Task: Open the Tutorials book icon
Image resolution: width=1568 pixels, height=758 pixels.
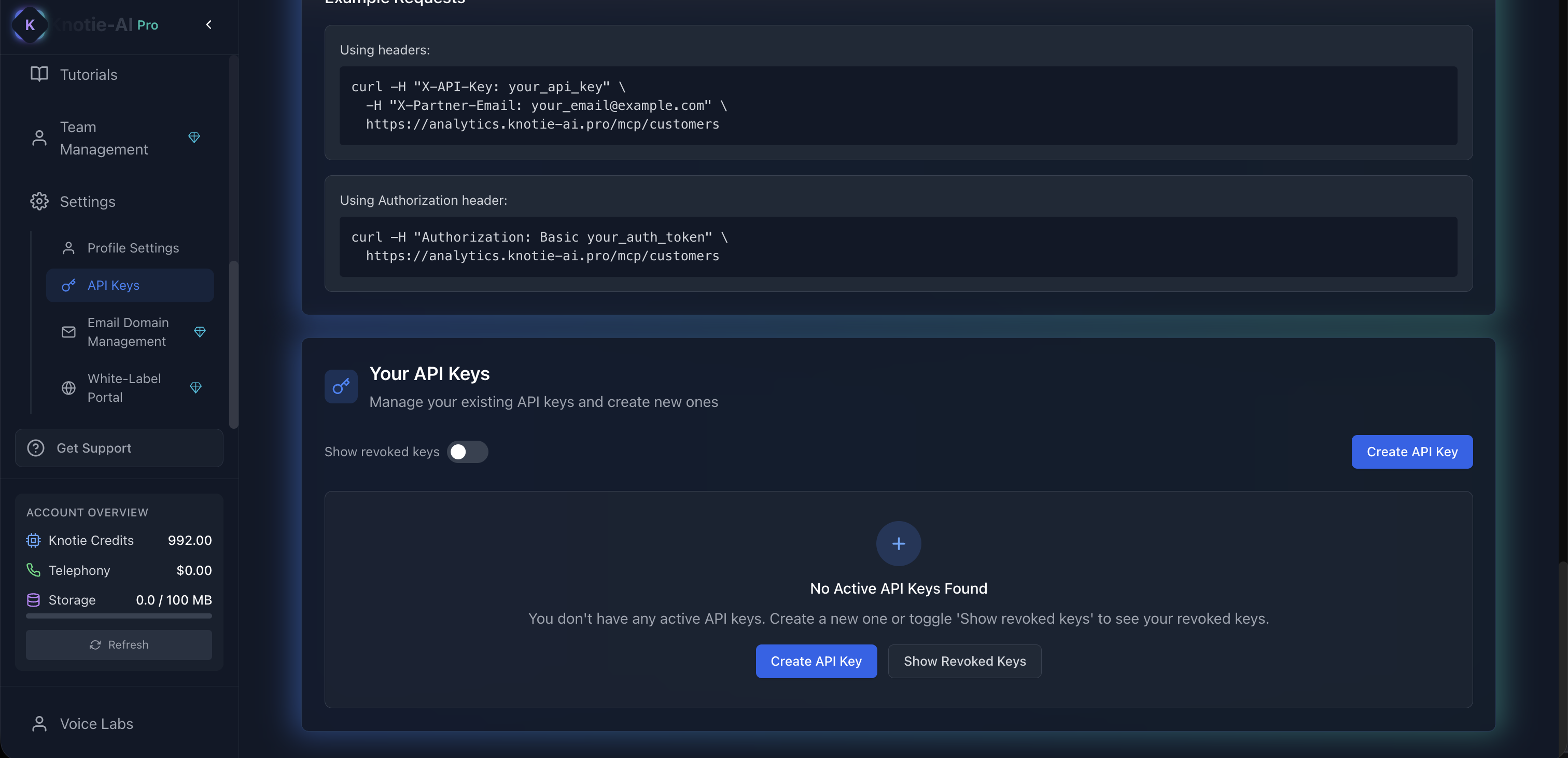Action: (x=39, y=74)
